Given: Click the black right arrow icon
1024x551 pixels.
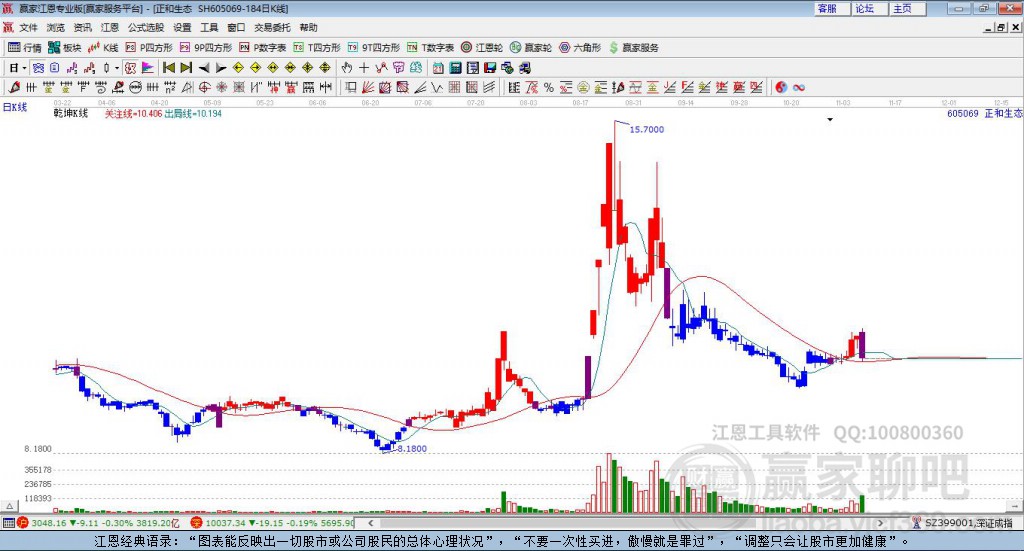Looking at the screenshot, I should [221, 68].
